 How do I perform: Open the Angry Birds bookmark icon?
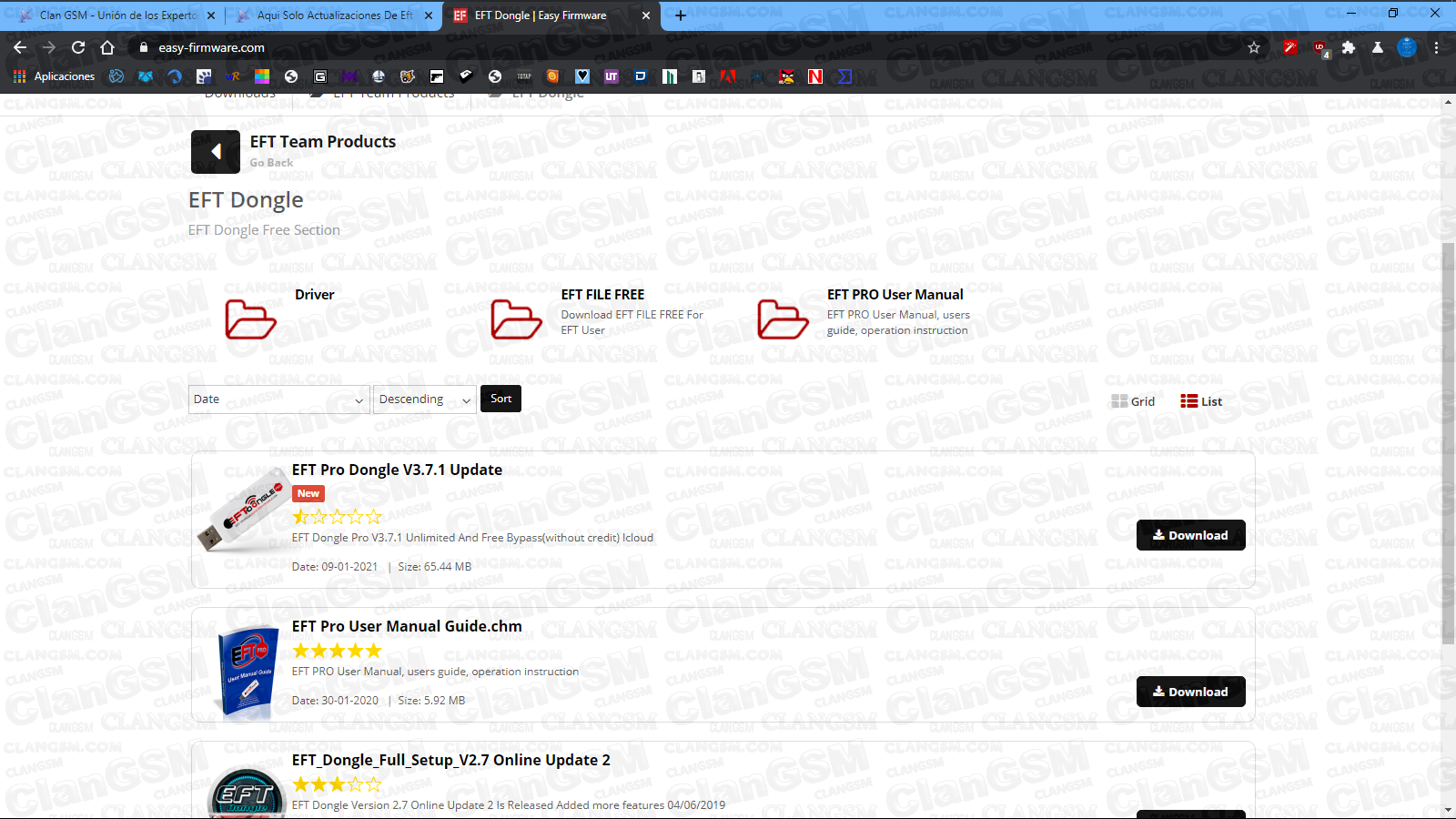coord(786,76)
